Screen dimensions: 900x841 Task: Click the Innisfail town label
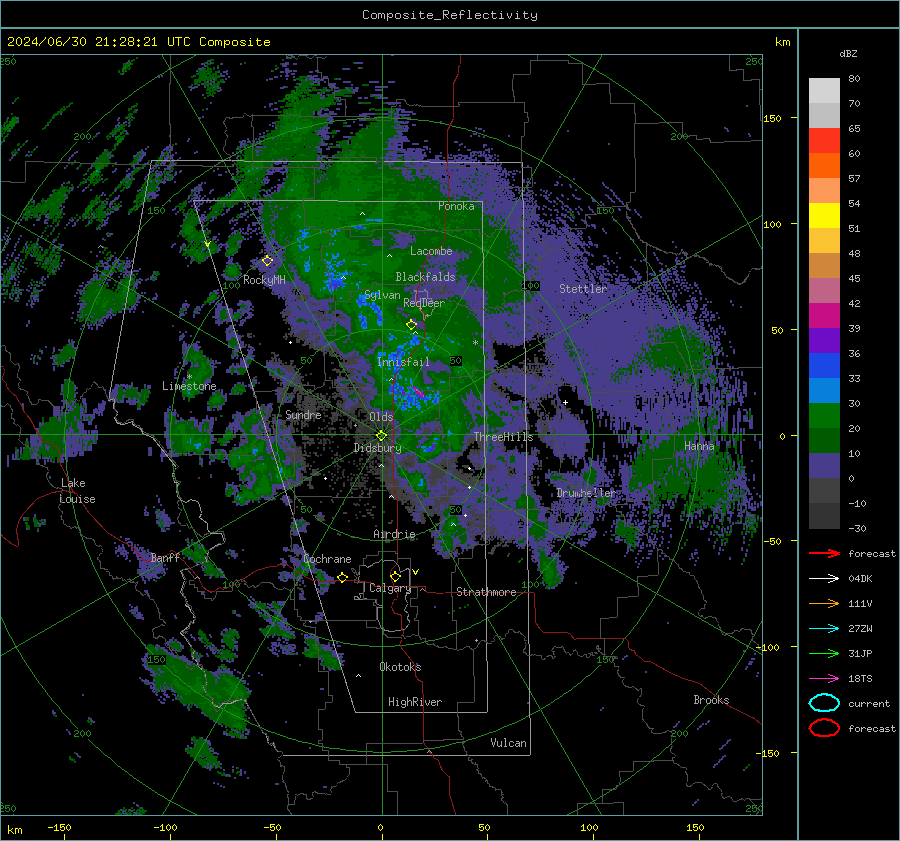point(403,362)
